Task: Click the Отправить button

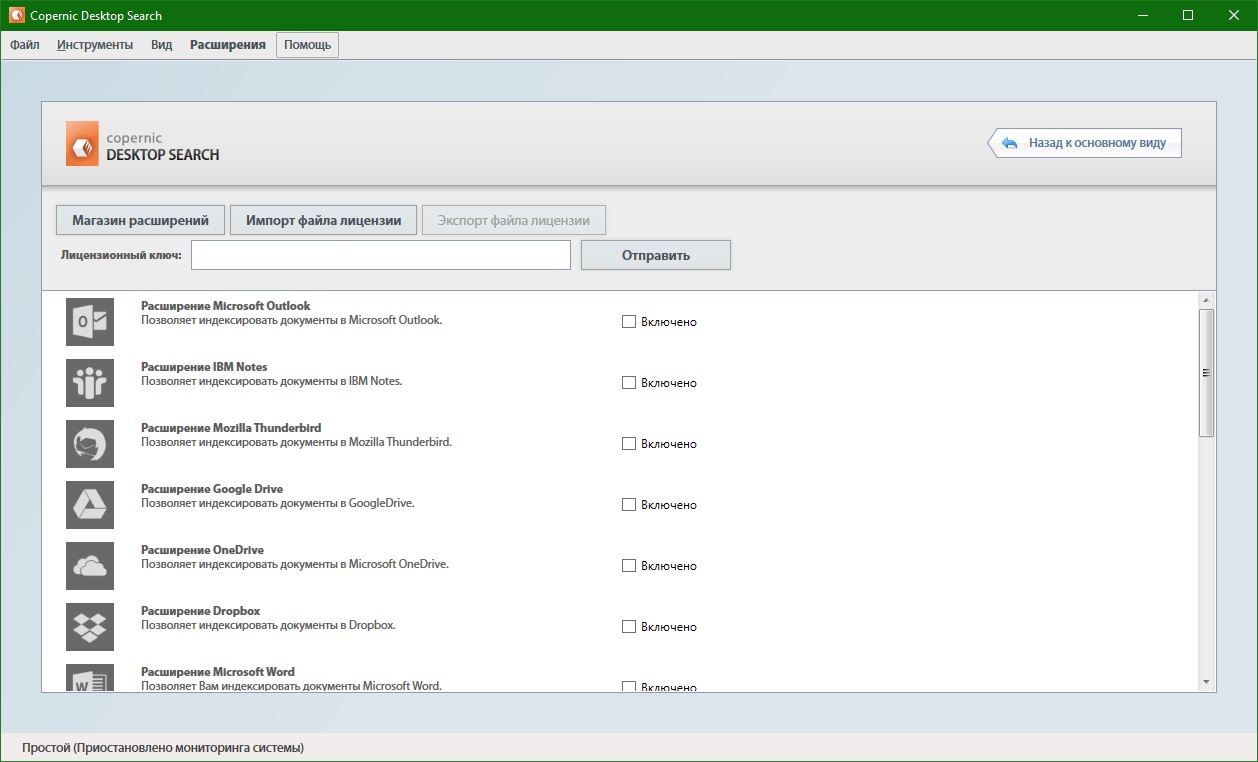Action: (656, 255)
